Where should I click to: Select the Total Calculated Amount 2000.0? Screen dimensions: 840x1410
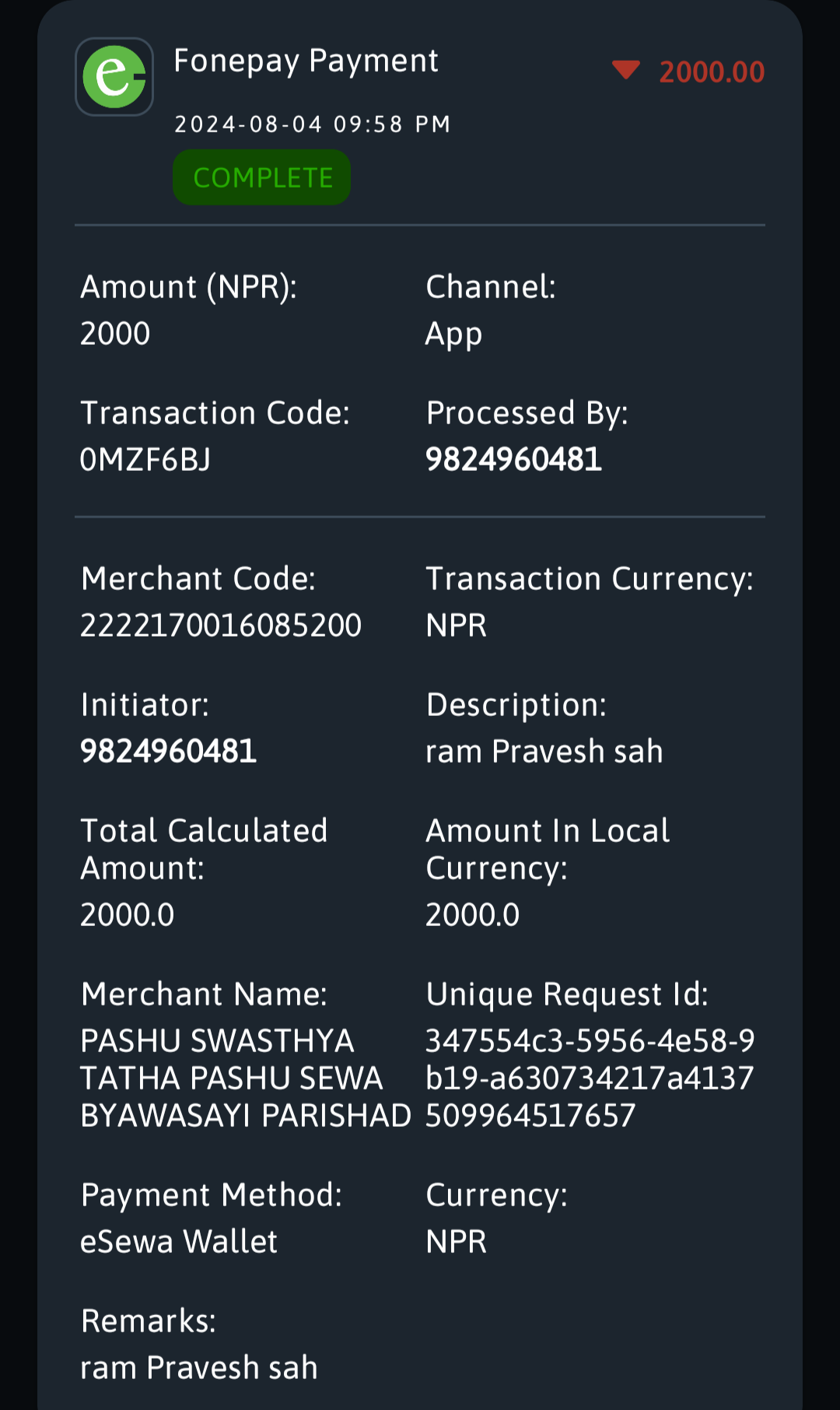pos(128,915)
